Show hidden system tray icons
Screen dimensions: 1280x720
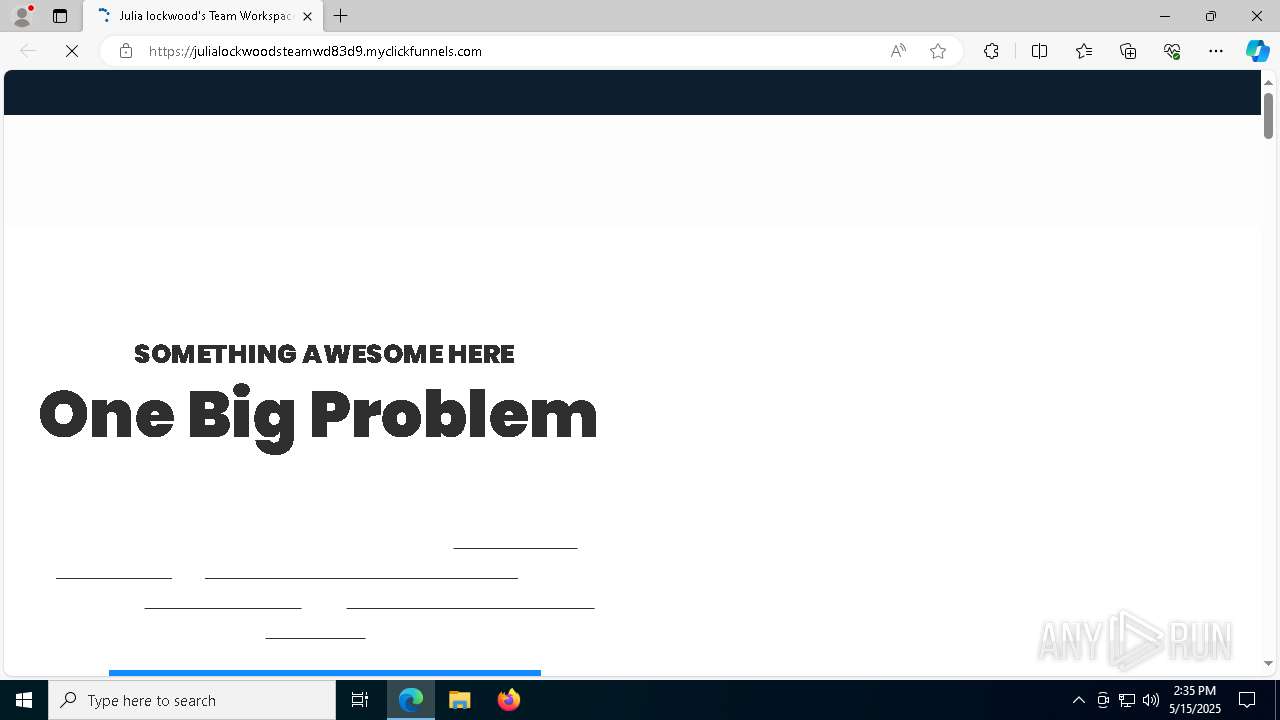[x=1079, y=700]
